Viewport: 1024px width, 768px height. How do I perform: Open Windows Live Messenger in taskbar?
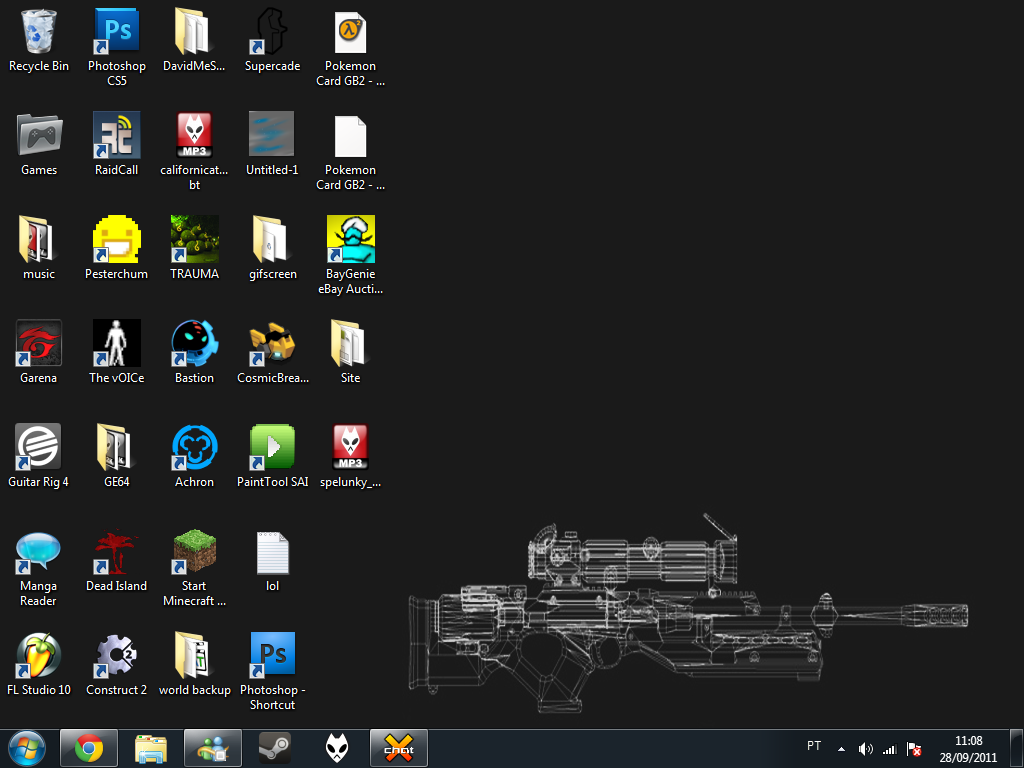[213, 748]
